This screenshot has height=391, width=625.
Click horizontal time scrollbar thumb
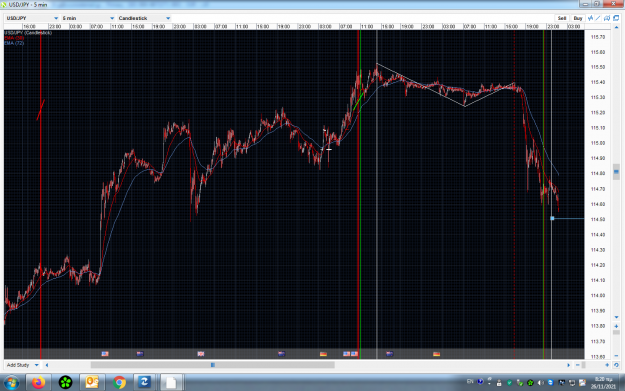212,365
